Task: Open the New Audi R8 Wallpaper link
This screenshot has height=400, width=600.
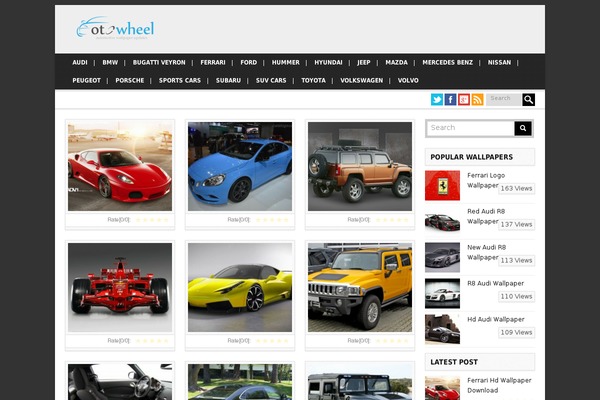Action: point(486,252)
